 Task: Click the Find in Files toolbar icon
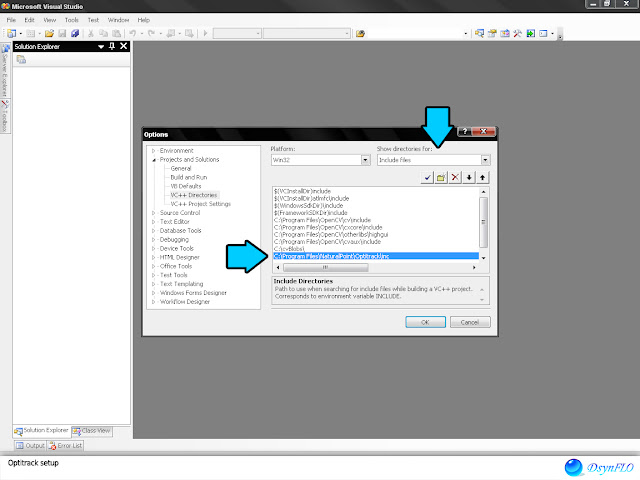click(x=360, y=33)
